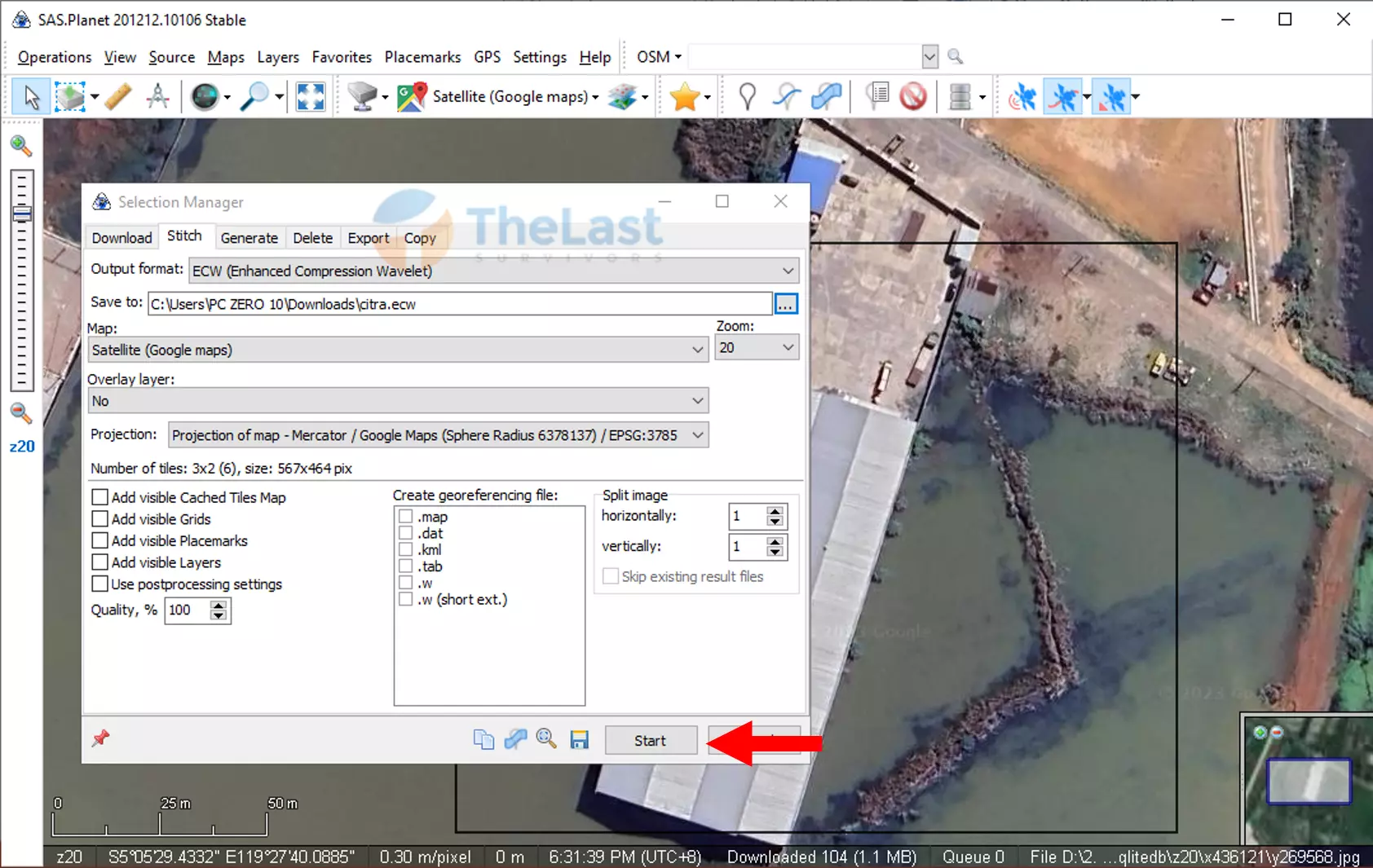
Task: Click the Save to path input field
Action: pyautogui.click(x=460, y=304)
